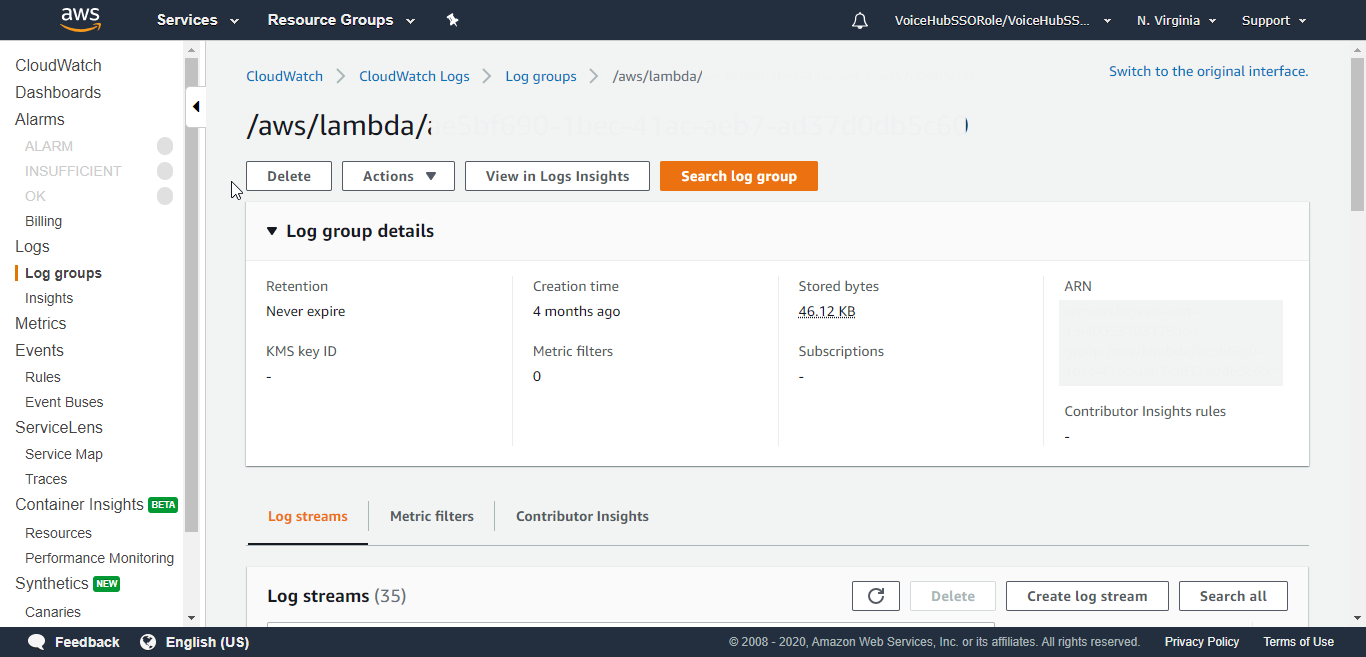Open Canaries in the sidebar
The width and height of the screenshot is (1366, 657).
point(53,612)
